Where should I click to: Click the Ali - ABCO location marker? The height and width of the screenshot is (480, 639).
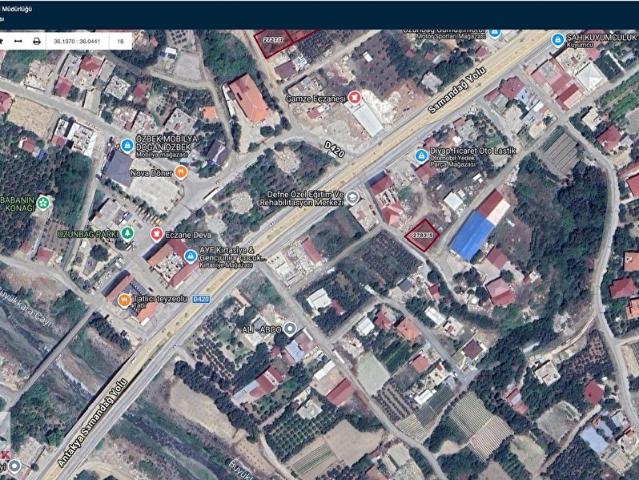click(x=290, y=328)
